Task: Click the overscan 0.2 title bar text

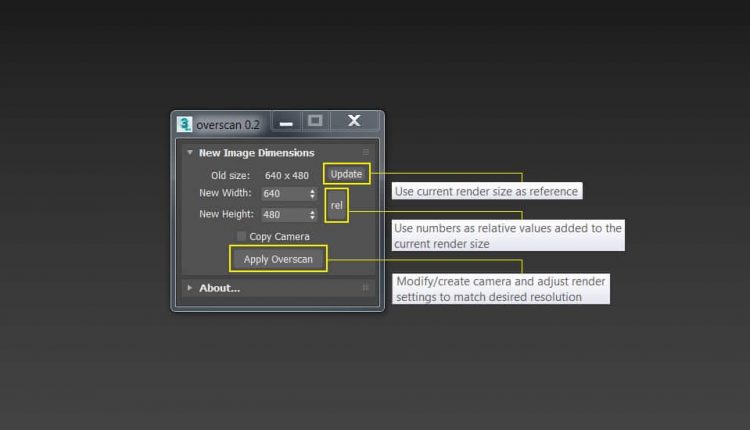Action: click(x=227, y=124)
